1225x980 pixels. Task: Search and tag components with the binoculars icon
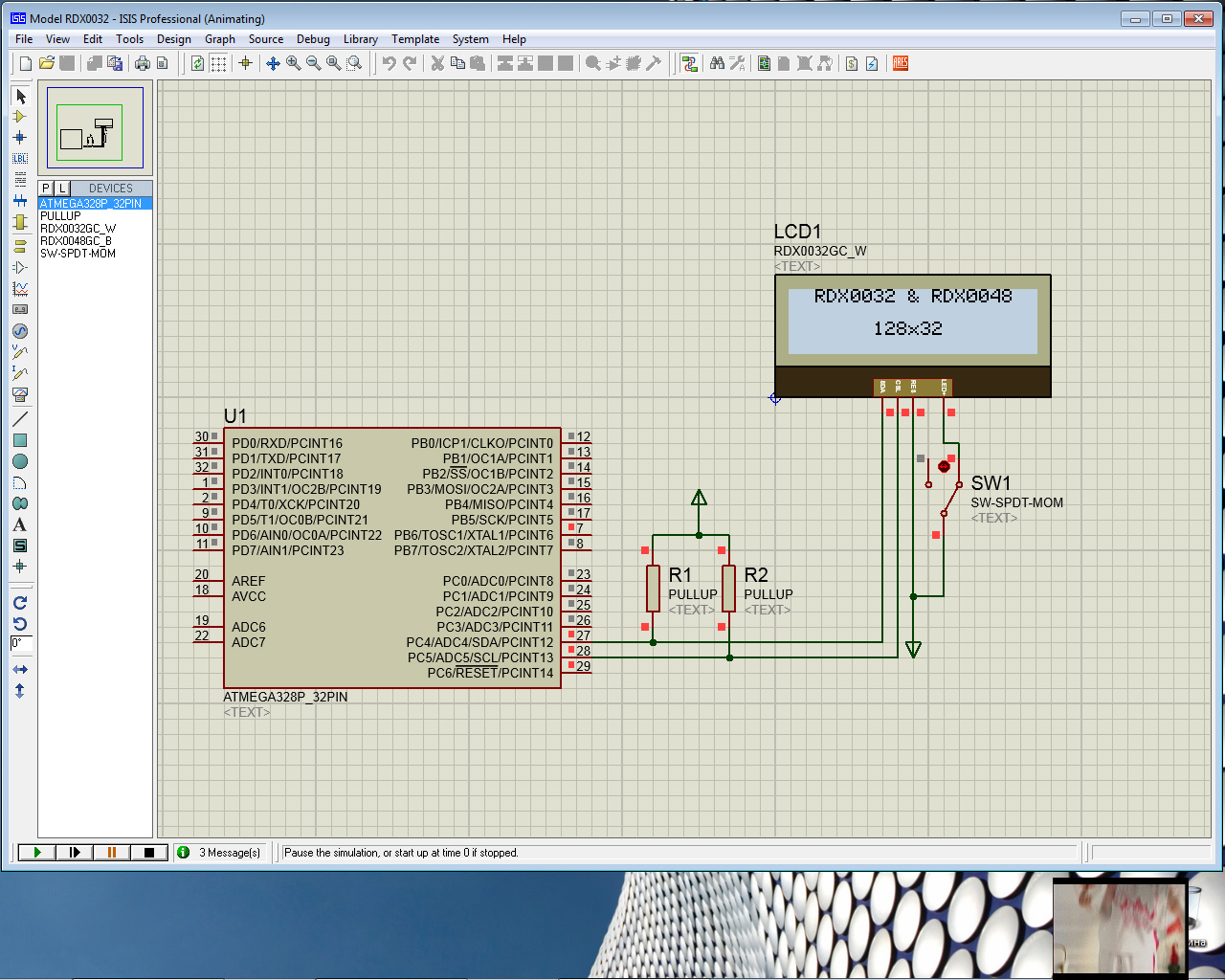click(717, 63)
